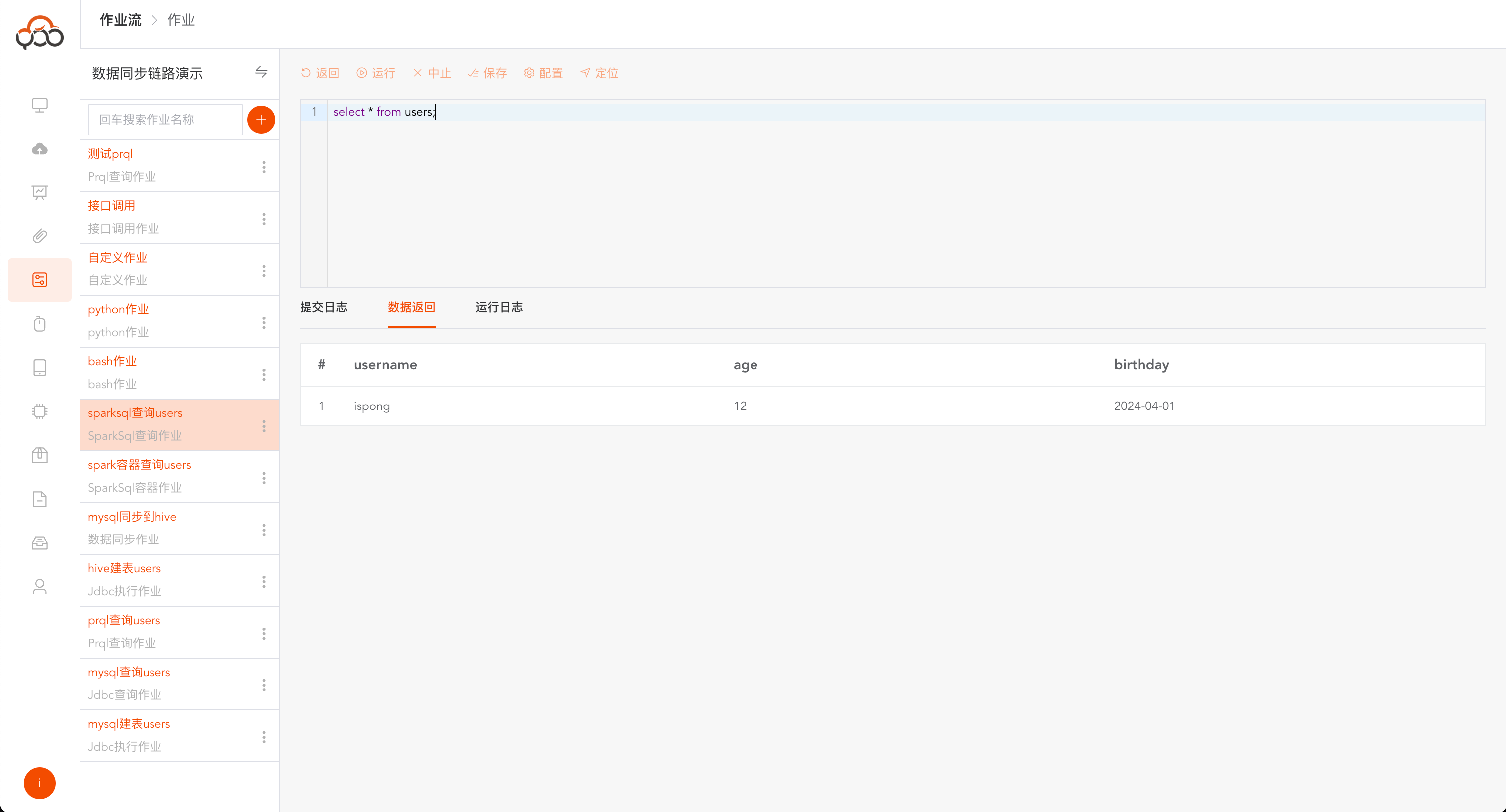Click the orange plus add-job button

pos(261,119)
